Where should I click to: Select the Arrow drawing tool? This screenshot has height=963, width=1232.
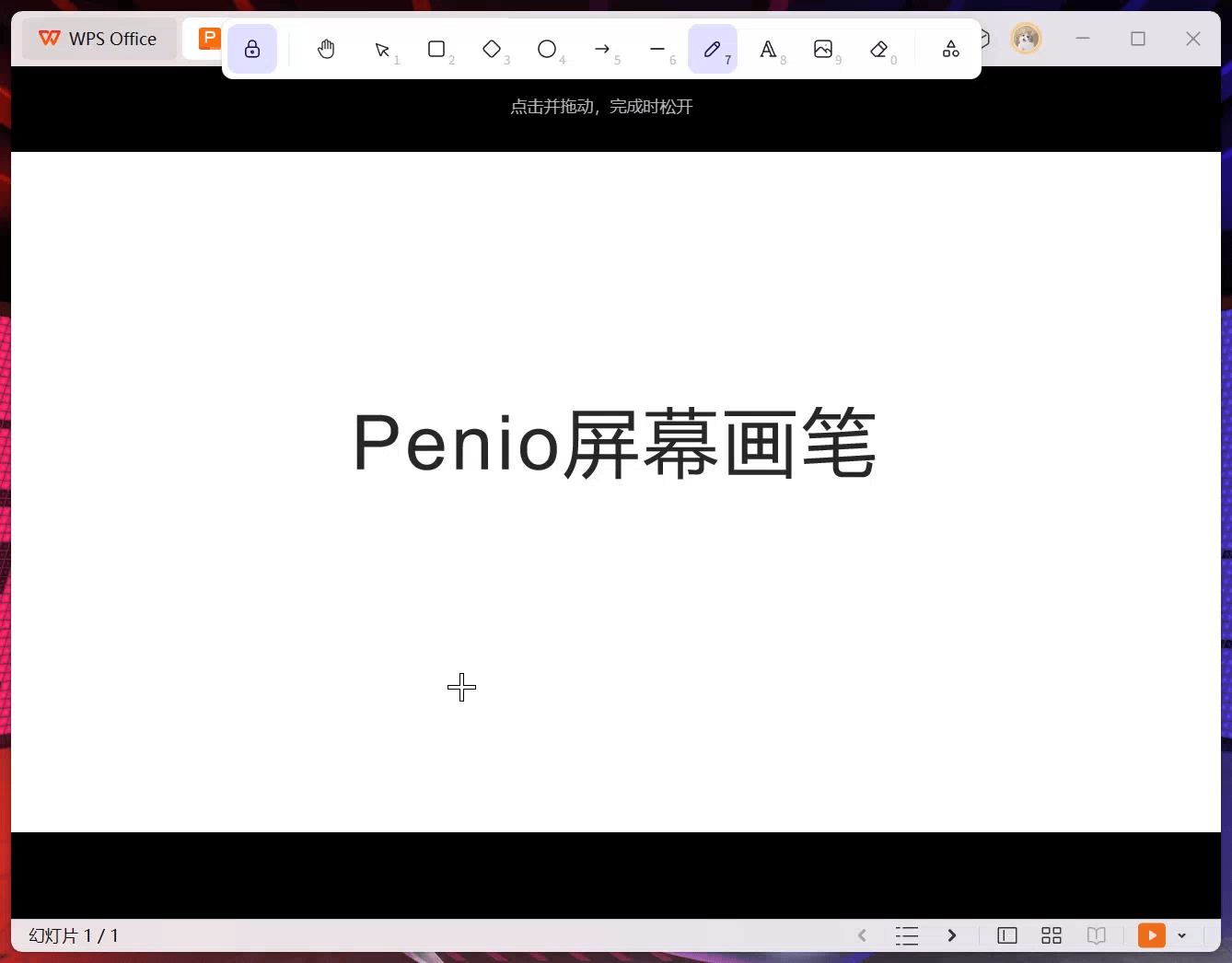(x=602, y=50)
